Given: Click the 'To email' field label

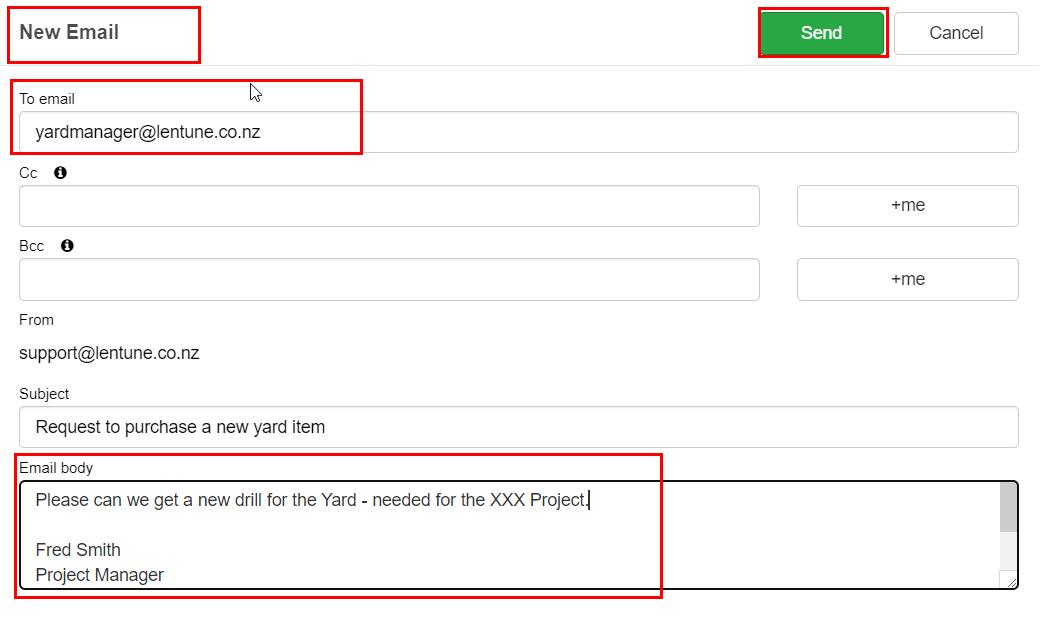Looking at the screenshot, I should point(46,99).
